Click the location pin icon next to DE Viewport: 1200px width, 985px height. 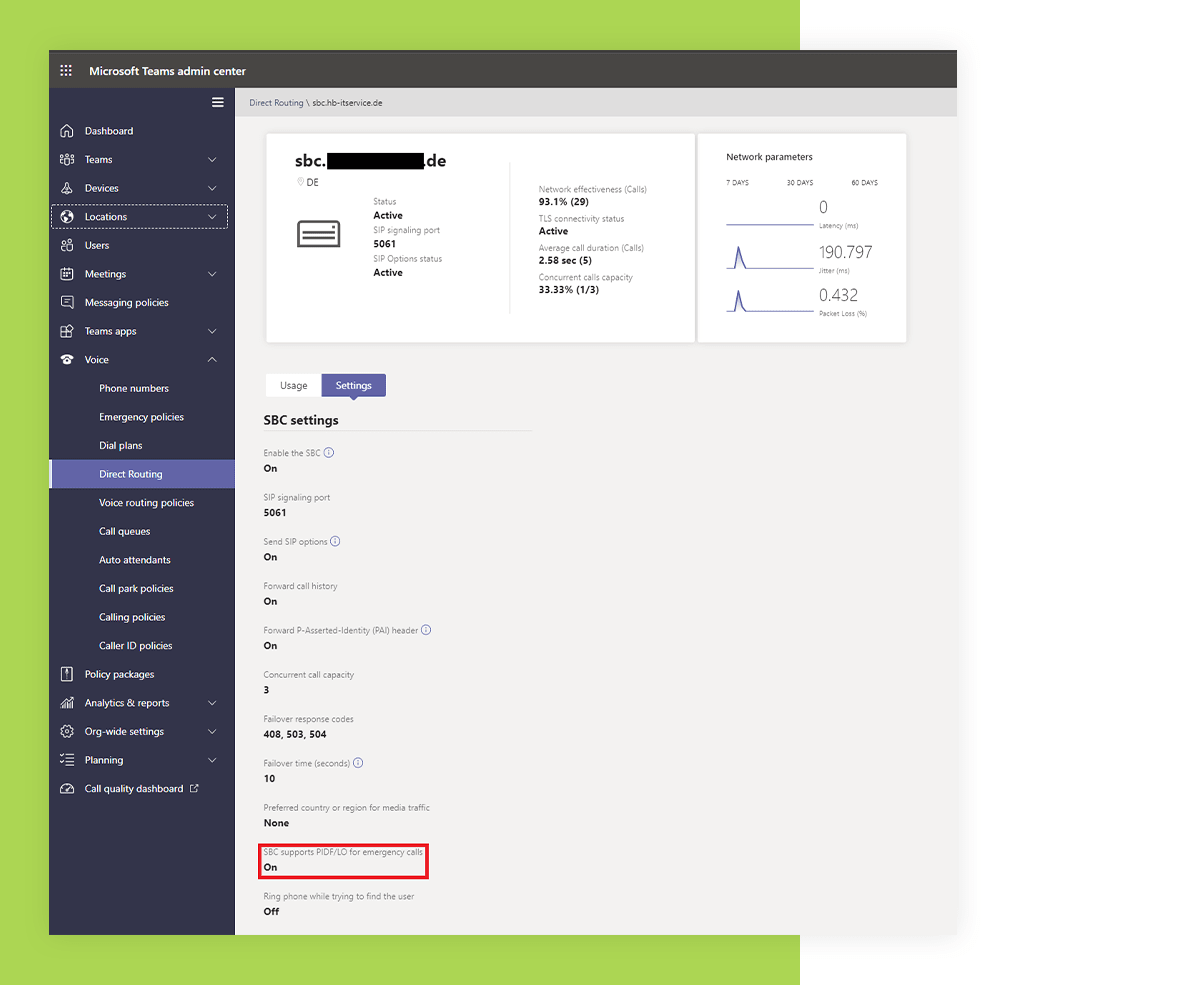point(300,182)
